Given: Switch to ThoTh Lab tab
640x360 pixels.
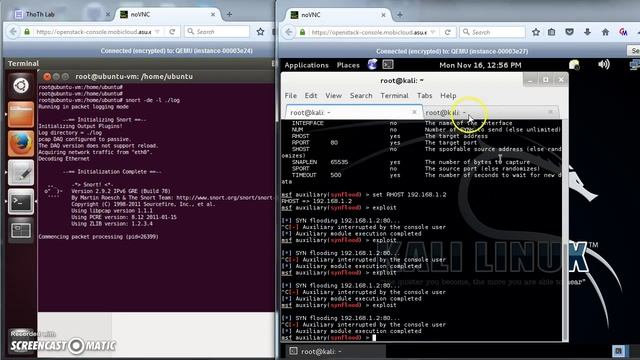Looking at the screenshot, I should coord(40,14).
